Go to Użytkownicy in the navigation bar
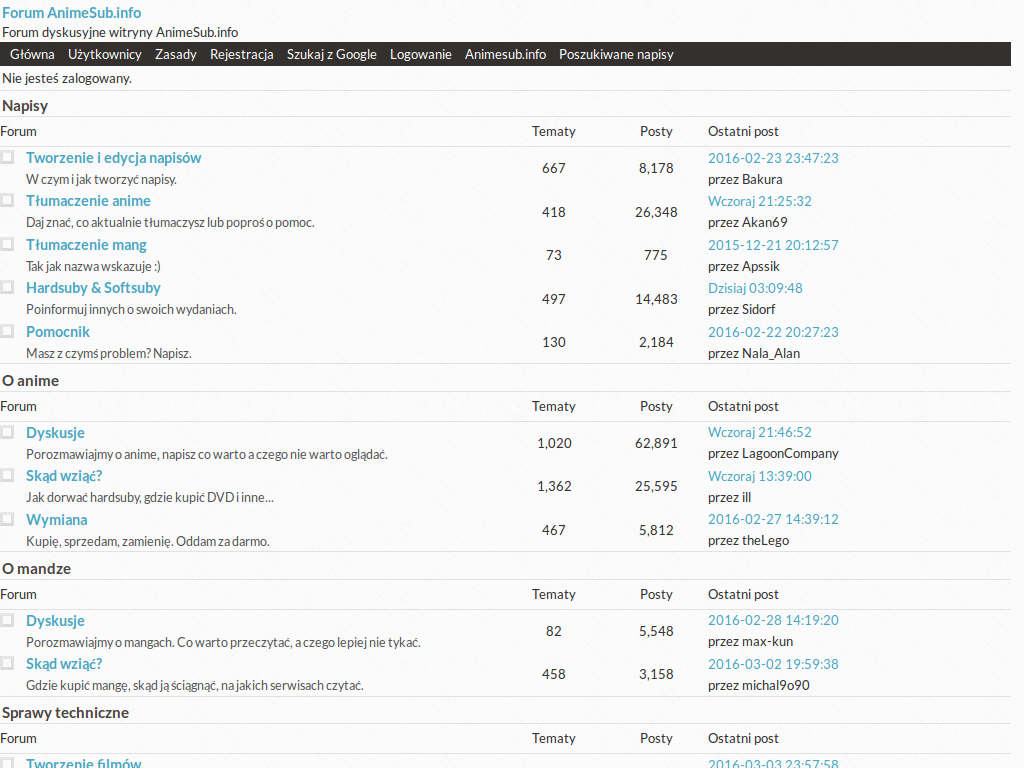1024x768 pixels. pos(105,54)
